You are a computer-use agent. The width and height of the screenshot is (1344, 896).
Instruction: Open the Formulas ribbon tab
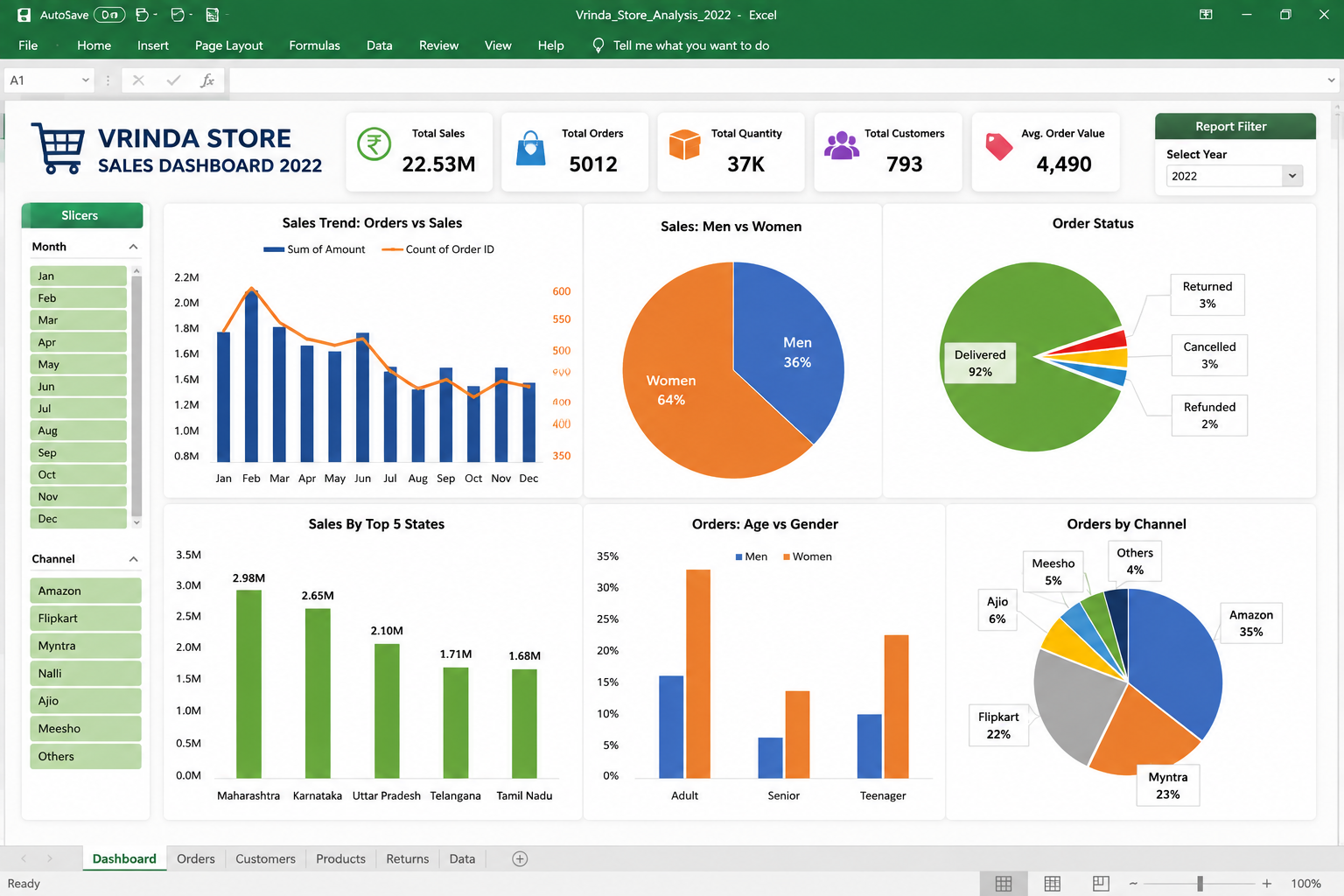[314, 45]
